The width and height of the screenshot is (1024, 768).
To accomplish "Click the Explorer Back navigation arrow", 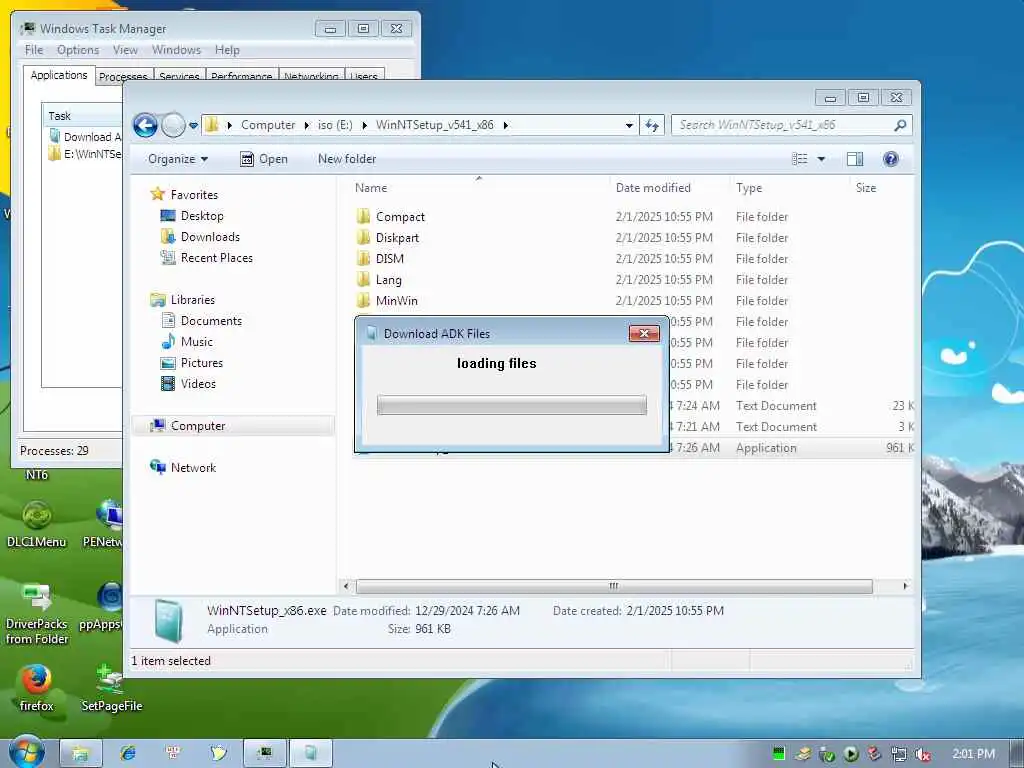I will point(145,125).
